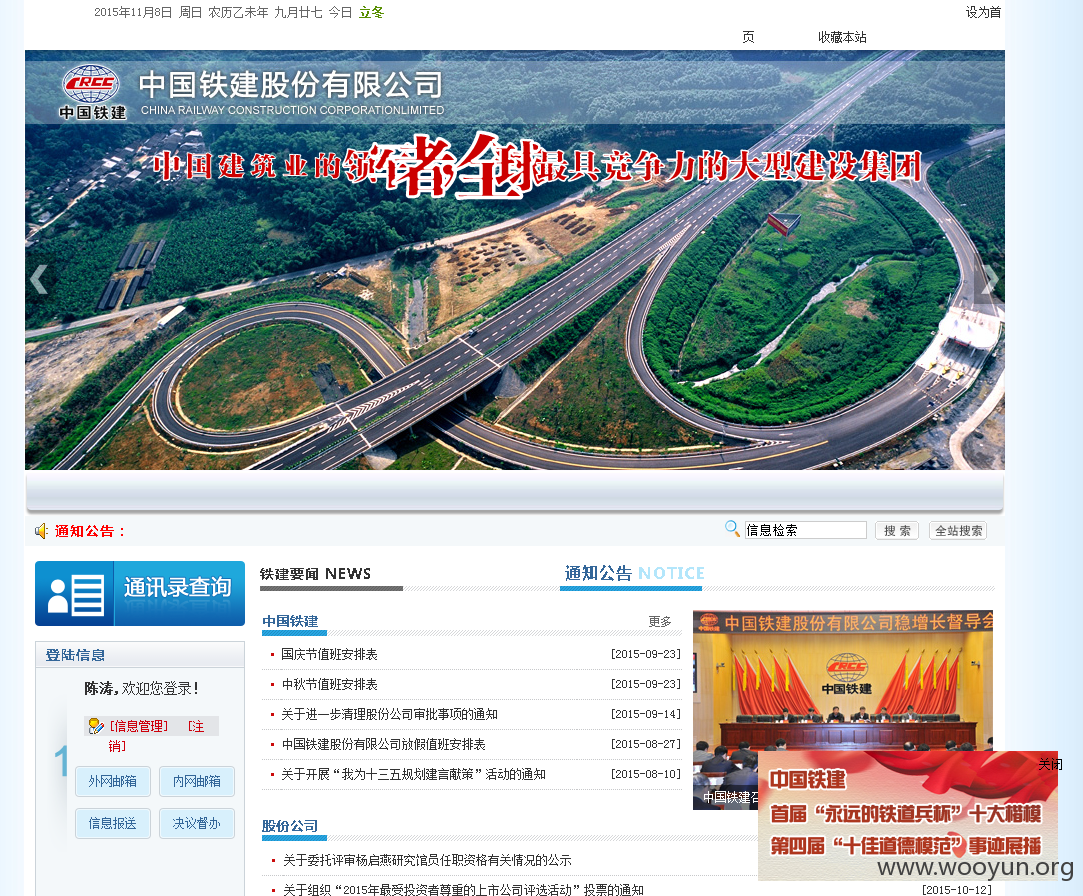Viewport: 1083px width, 896px height.
Task: Open 决议督办 button
Action: pos(197,823)
